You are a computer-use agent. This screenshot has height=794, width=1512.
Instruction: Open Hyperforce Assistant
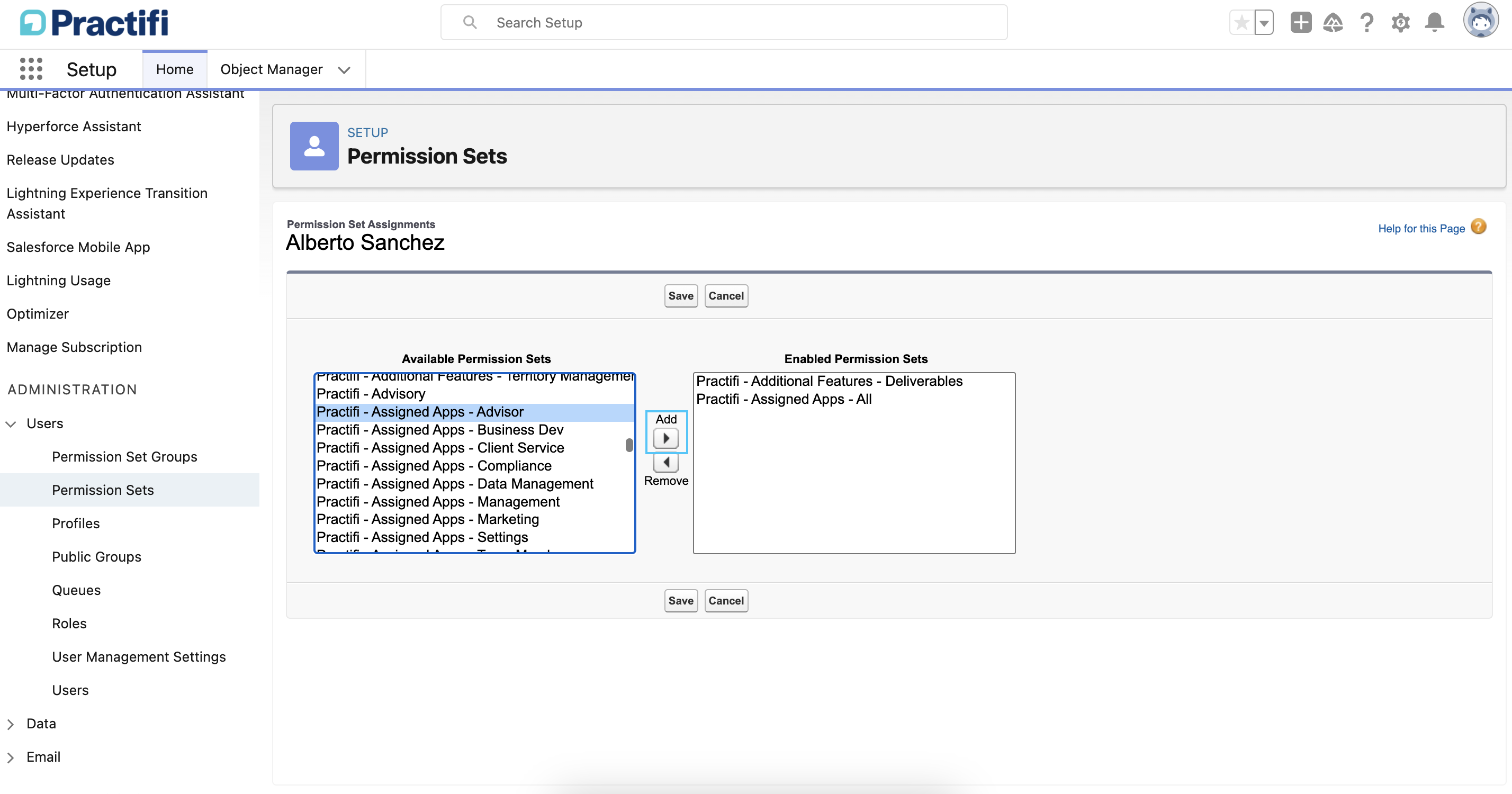(74, 126)
